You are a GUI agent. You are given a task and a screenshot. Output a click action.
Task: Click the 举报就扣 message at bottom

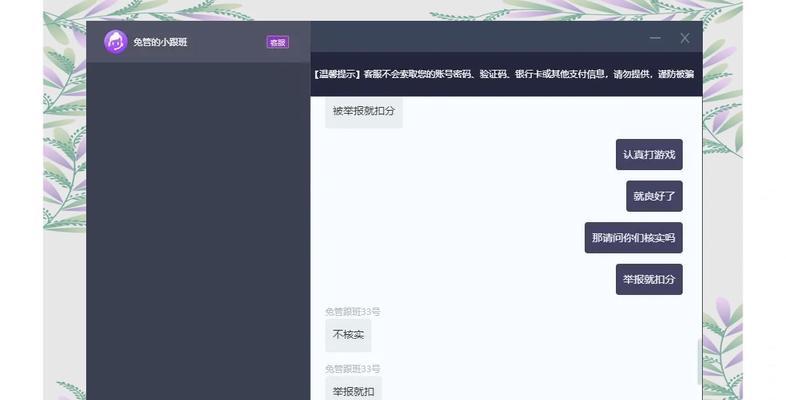(x=353, y=390)
